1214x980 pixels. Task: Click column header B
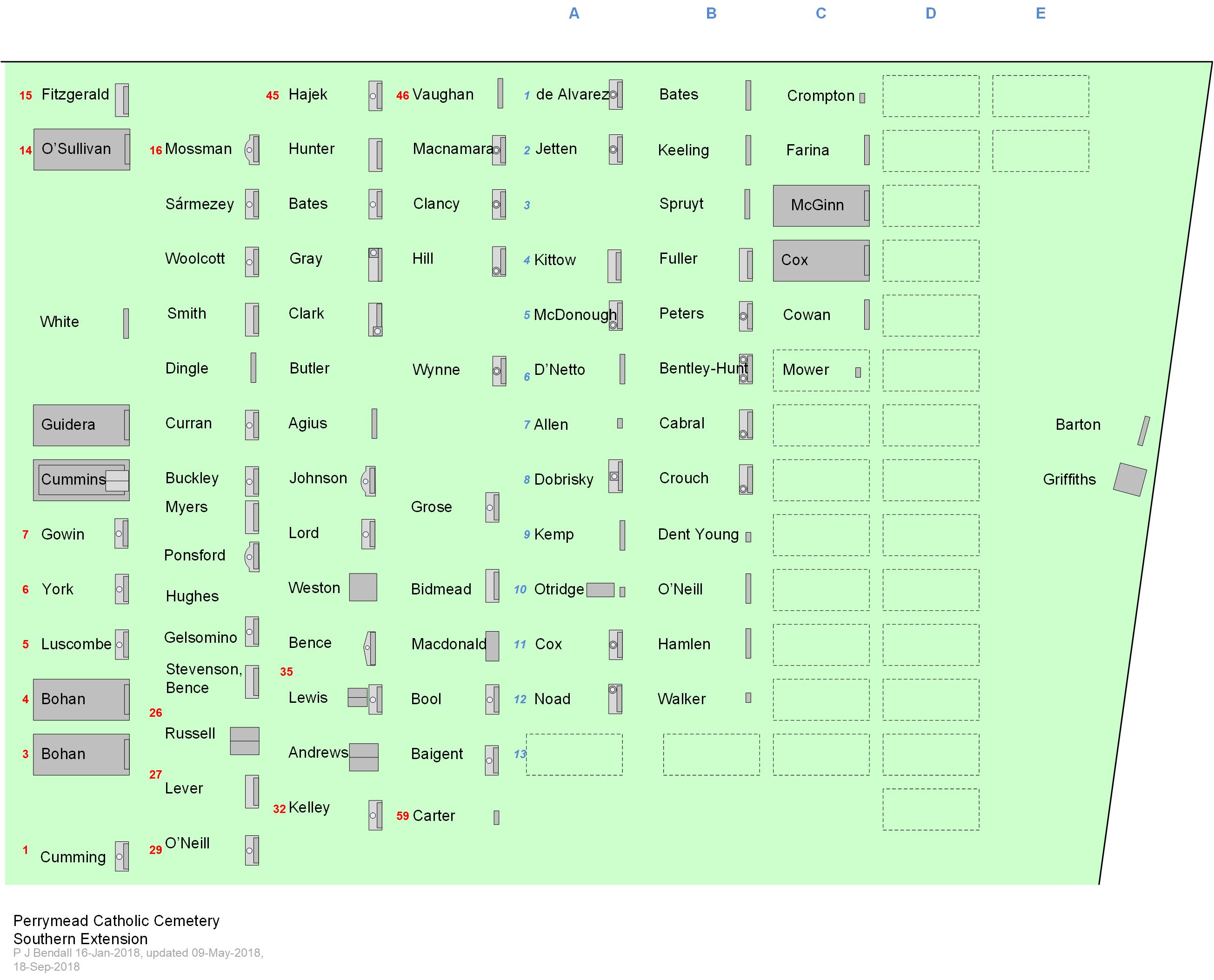(711, 13)
